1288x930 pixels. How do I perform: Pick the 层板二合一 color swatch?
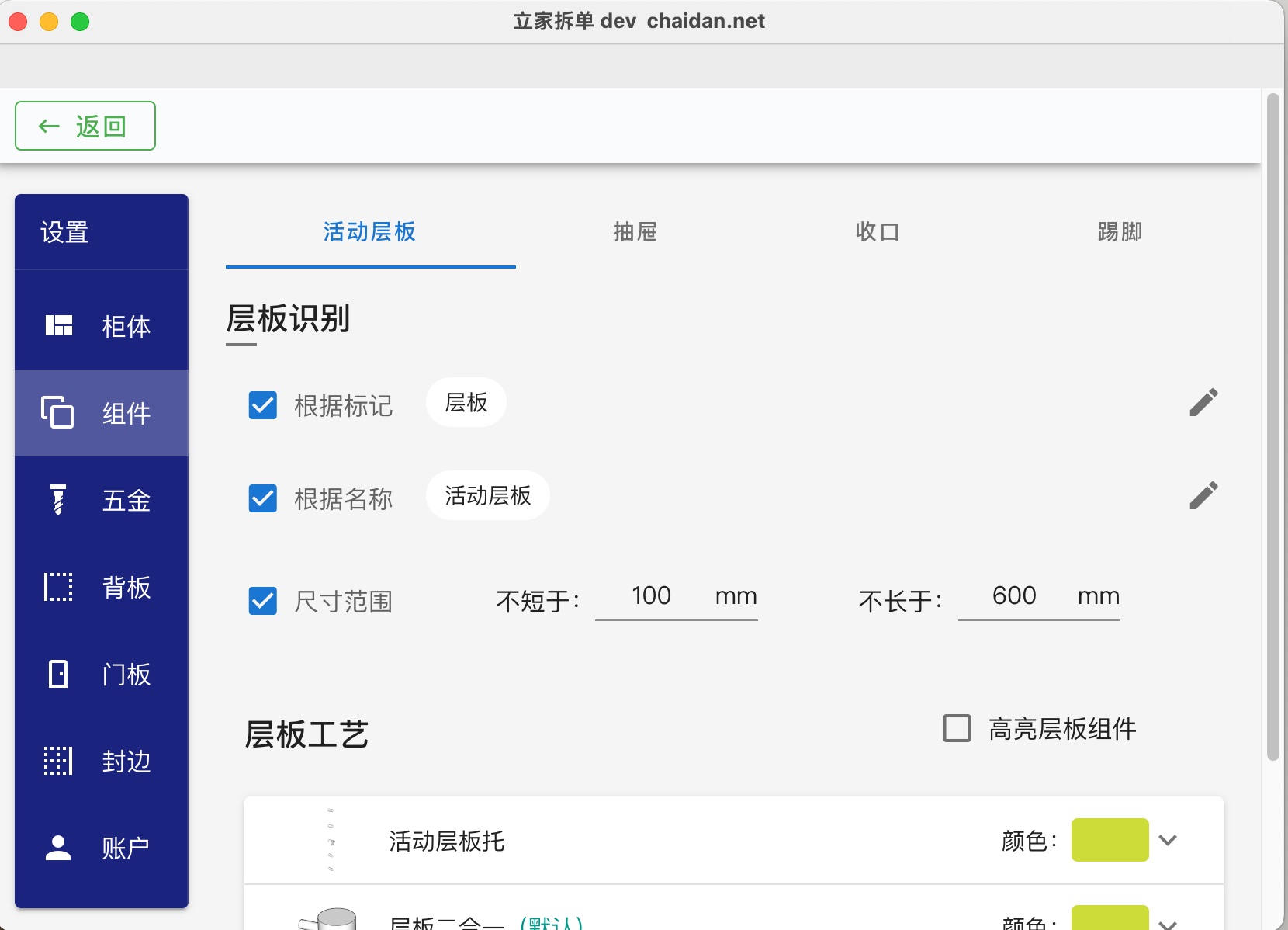1110,918
